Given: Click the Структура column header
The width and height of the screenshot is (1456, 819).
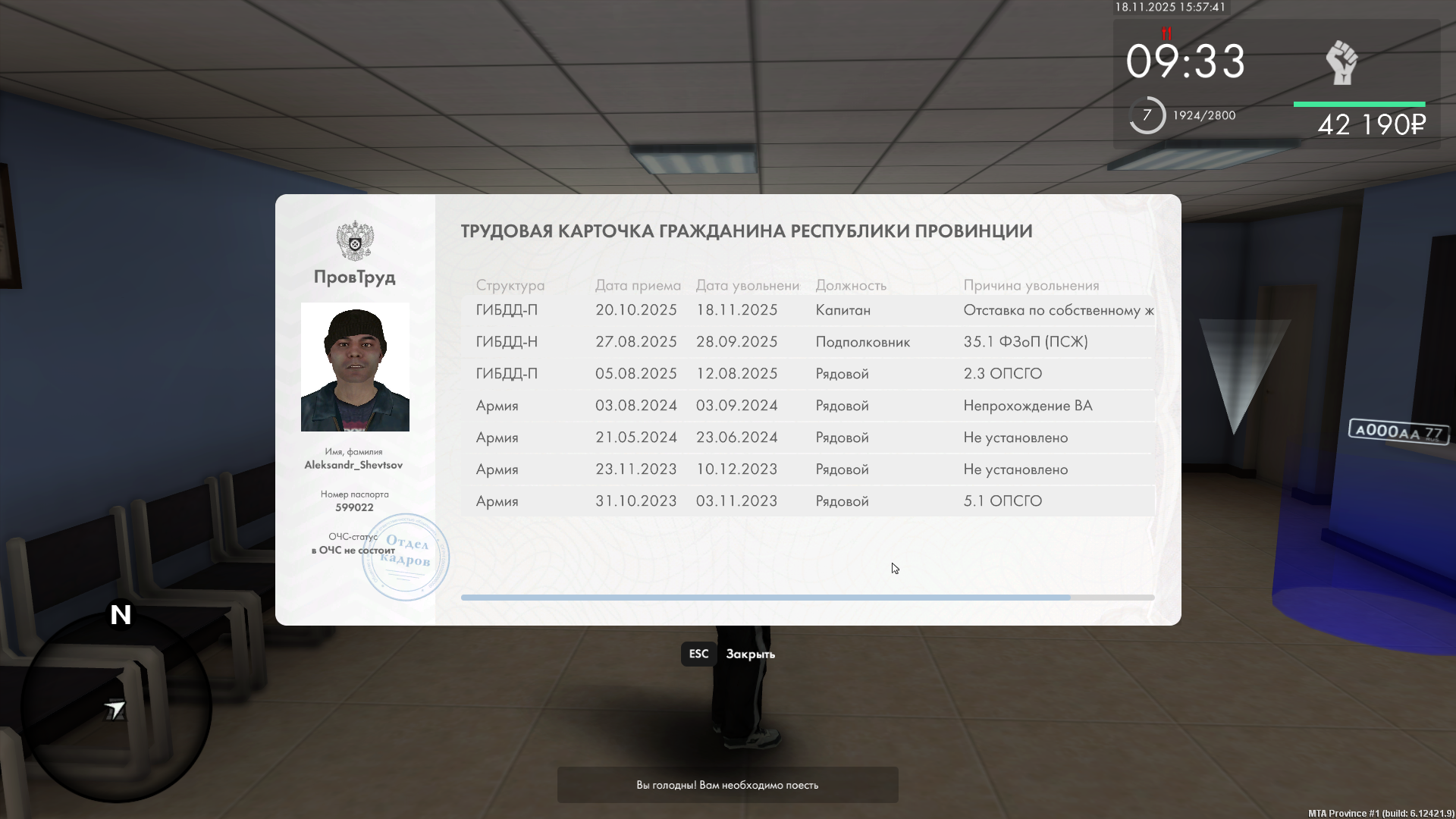Looking at the screenshot, I should pos(510,285).
